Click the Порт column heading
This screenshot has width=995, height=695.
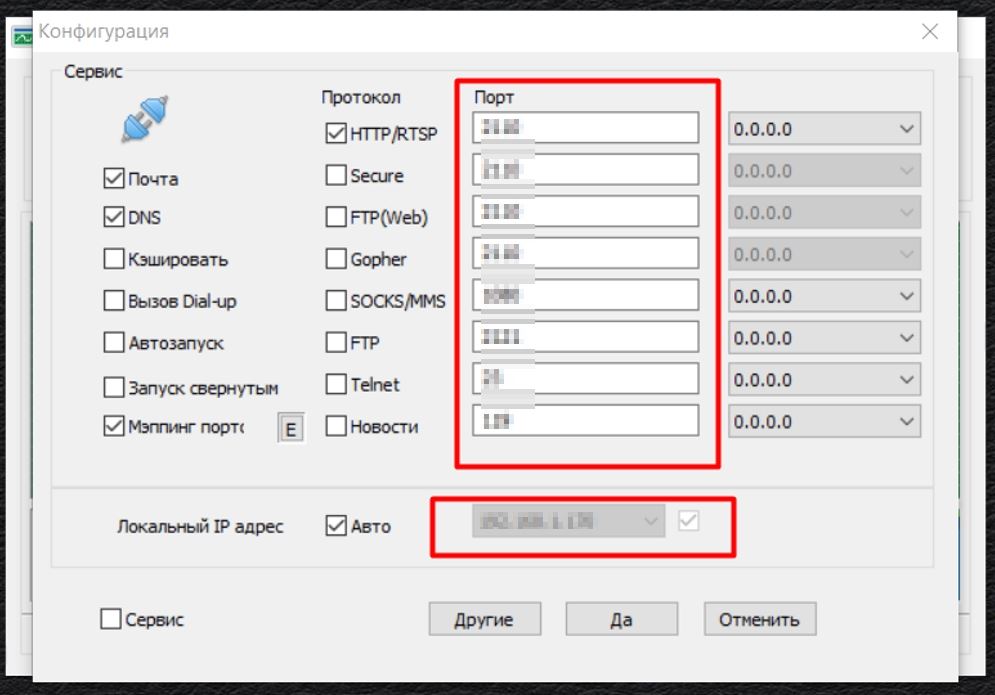point(494,97)
